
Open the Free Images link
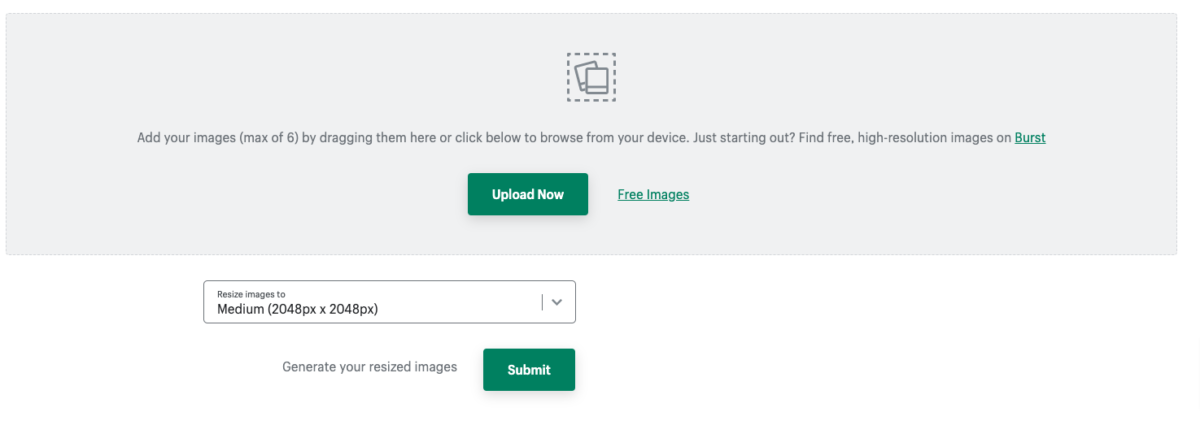[653, 195]
